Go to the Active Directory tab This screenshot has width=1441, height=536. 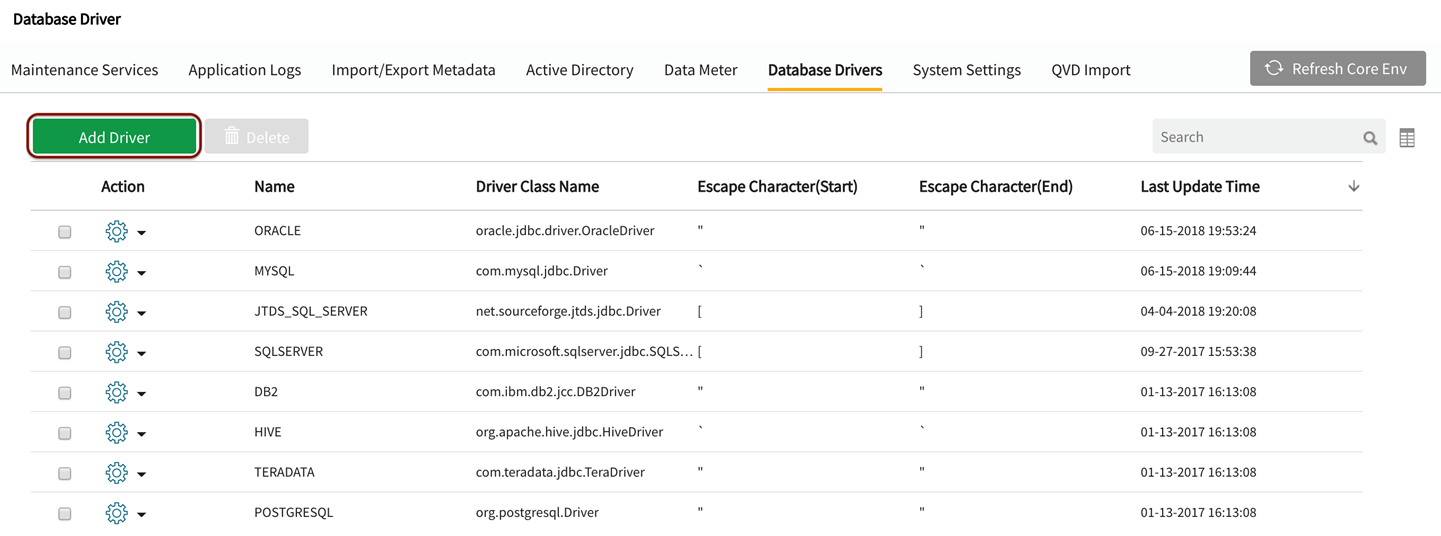(x=580, y=70)
